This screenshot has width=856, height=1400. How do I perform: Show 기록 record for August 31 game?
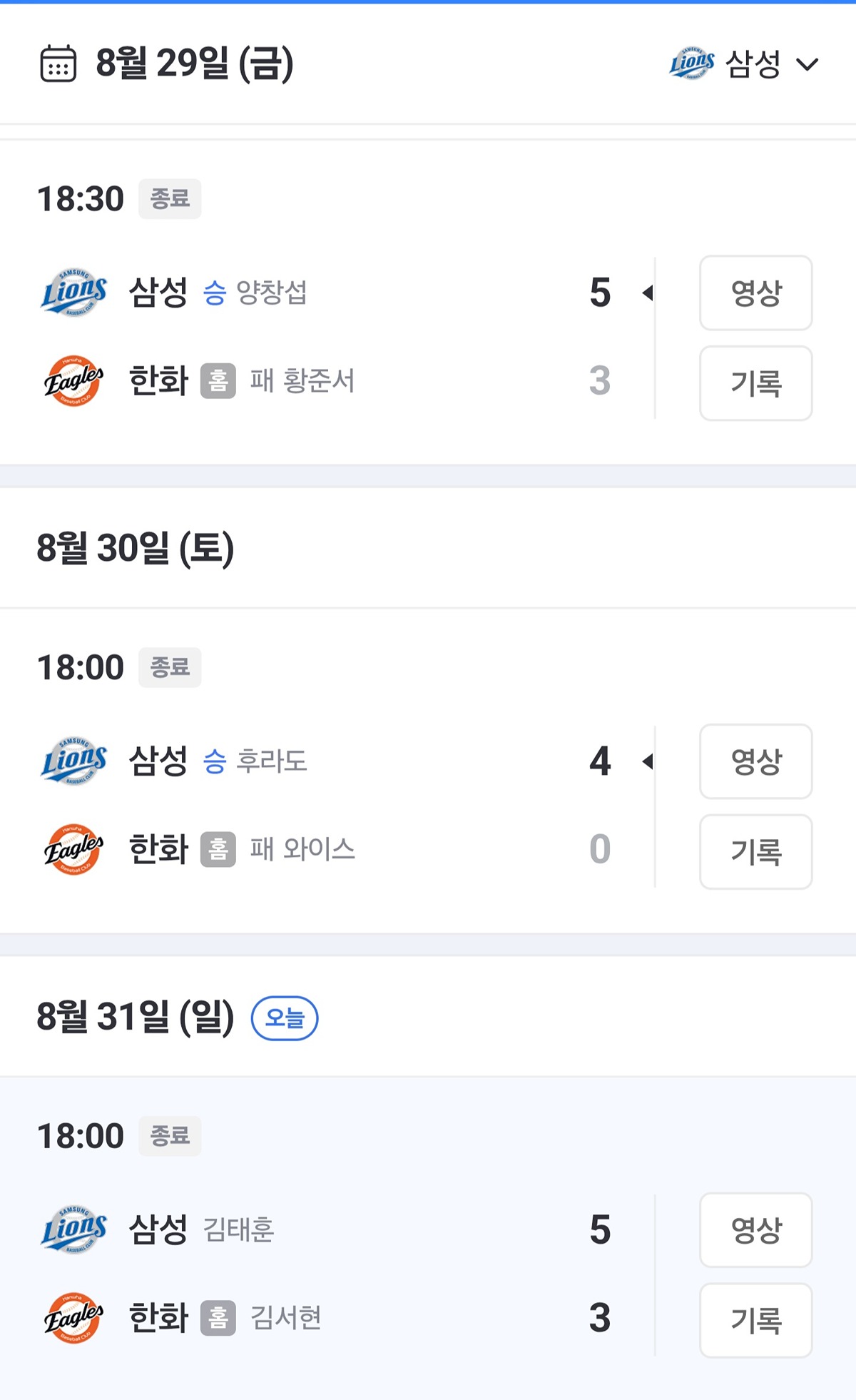(755, 1320)
